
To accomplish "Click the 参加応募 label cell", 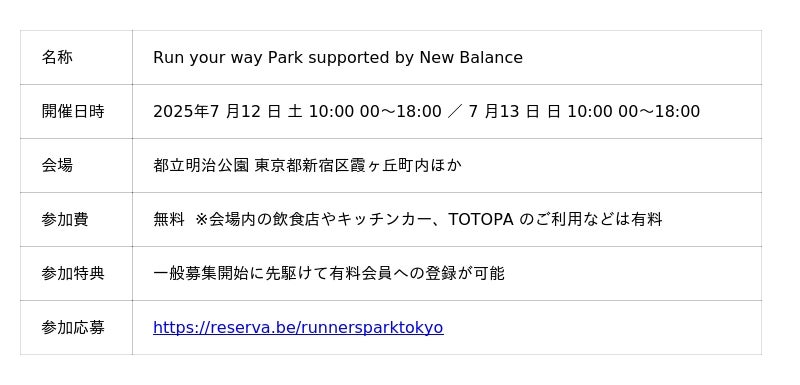I will click(x=77, y=328).
